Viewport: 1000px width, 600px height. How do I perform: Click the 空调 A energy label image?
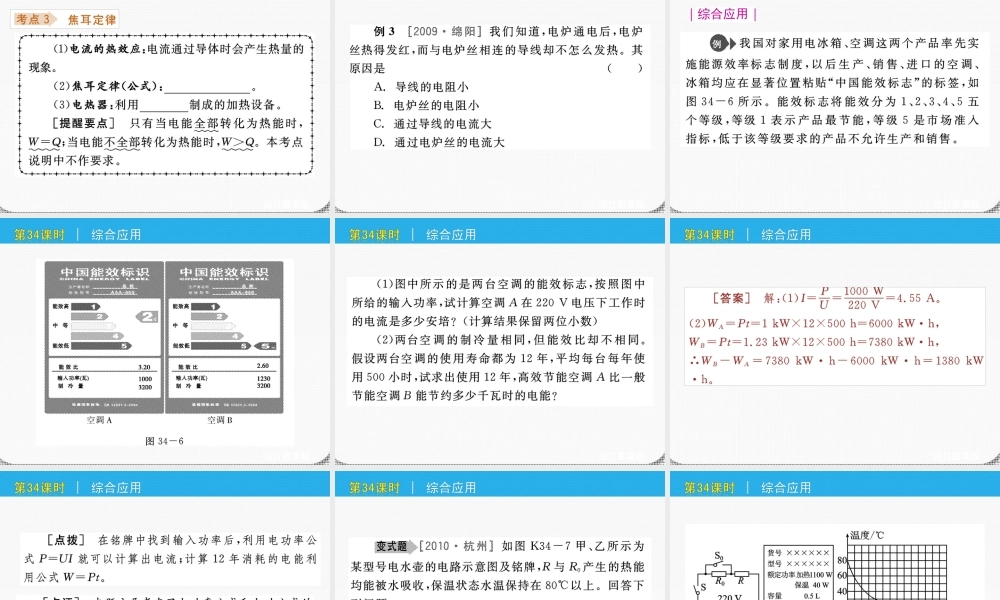click(x=103, y=338)
